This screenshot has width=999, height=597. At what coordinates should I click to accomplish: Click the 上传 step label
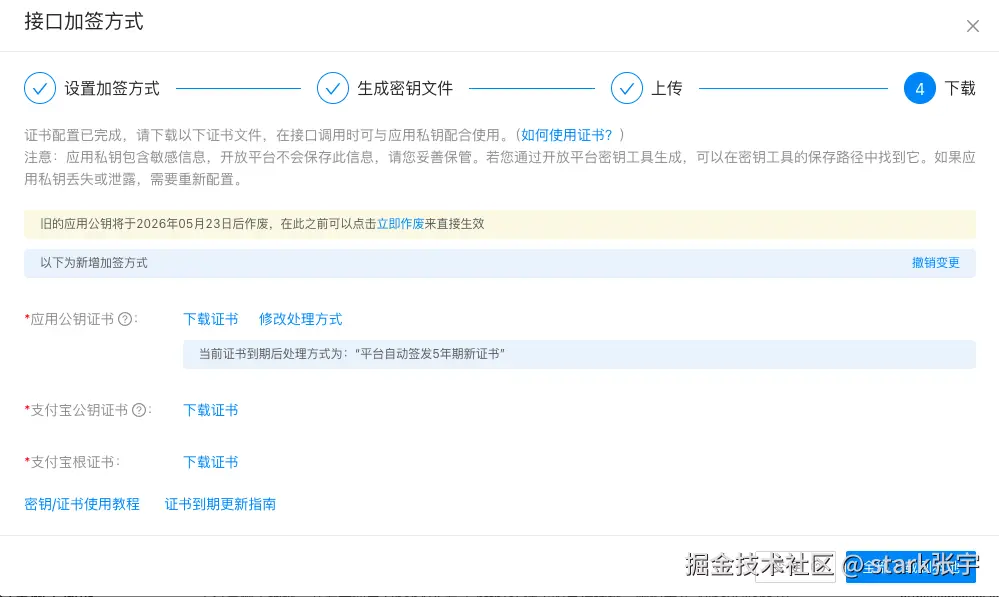[x=666, y=89]
